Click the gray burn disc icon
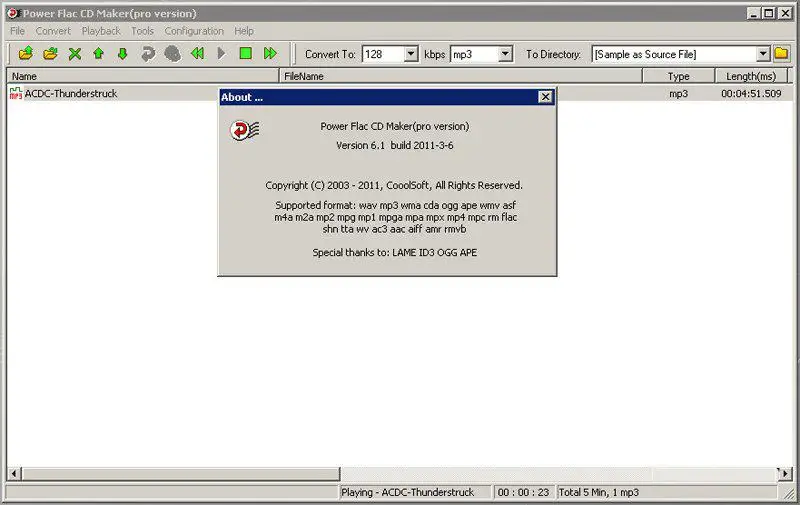800x505 pixels. pyautogui.click(x=172, y=54)
